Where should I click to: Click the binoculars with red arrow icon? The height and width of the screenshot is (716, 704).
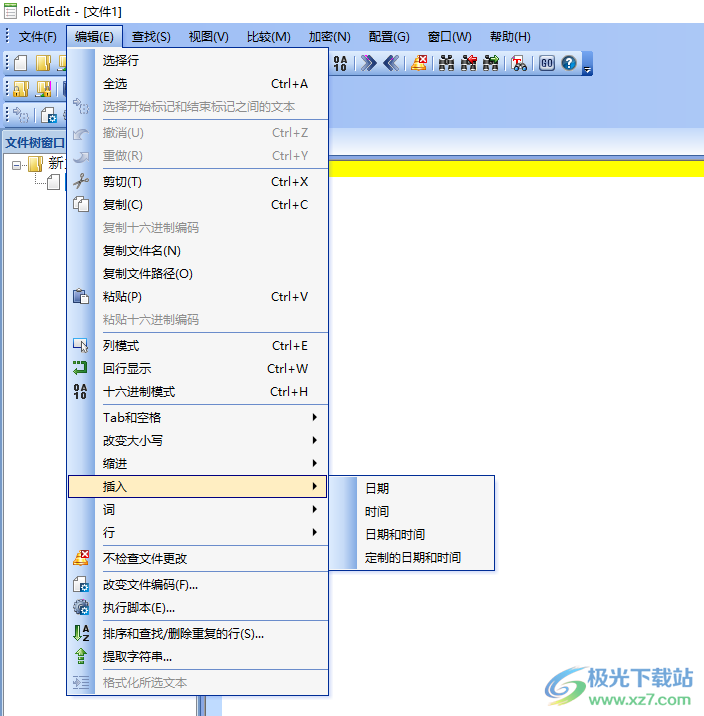(468, 63)
